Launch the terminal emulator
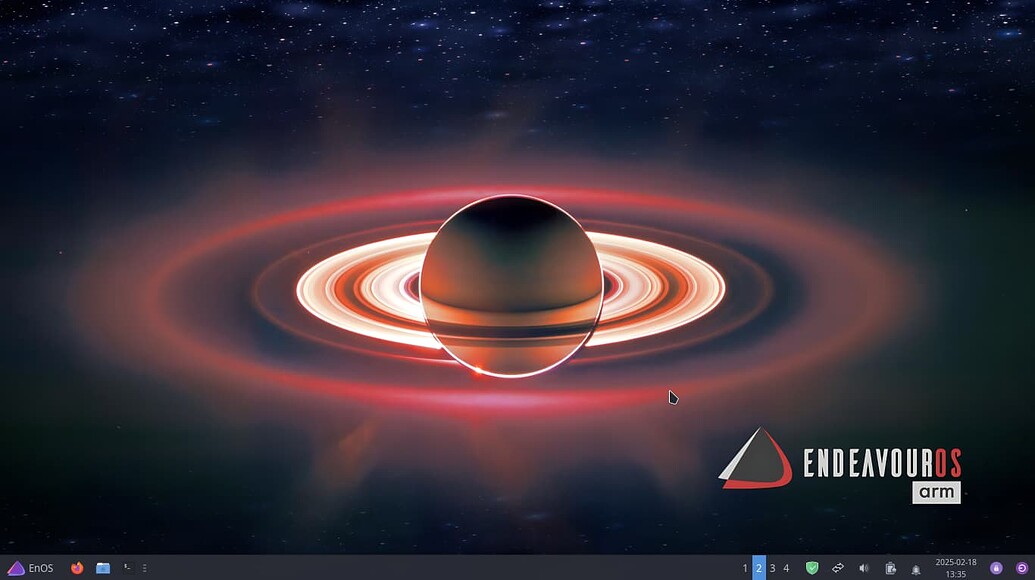Viewport: 1035px width, 580px height. [126, 567]
